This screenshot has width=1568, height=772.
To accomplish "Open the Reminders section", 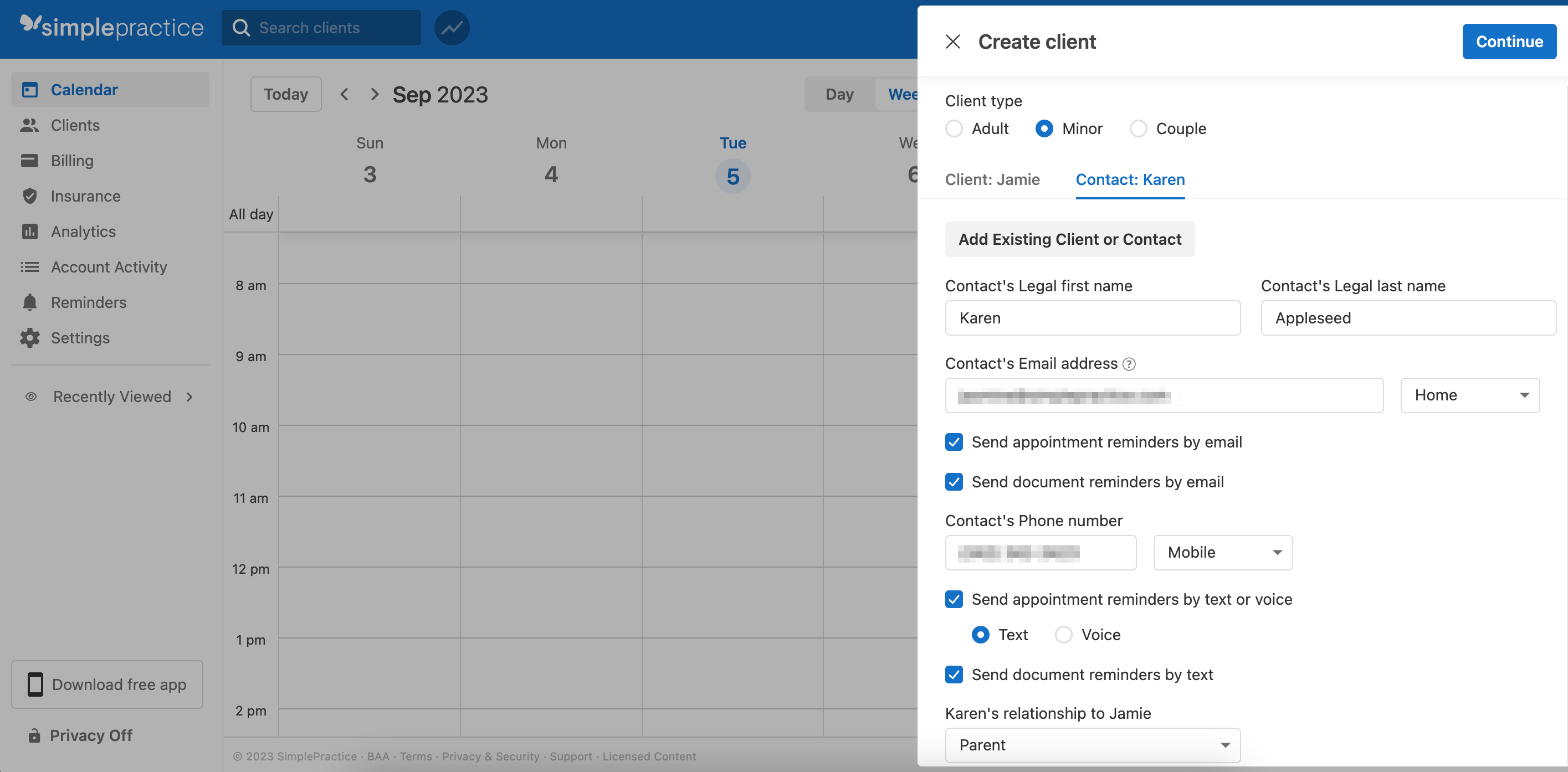I will point(87,302).
